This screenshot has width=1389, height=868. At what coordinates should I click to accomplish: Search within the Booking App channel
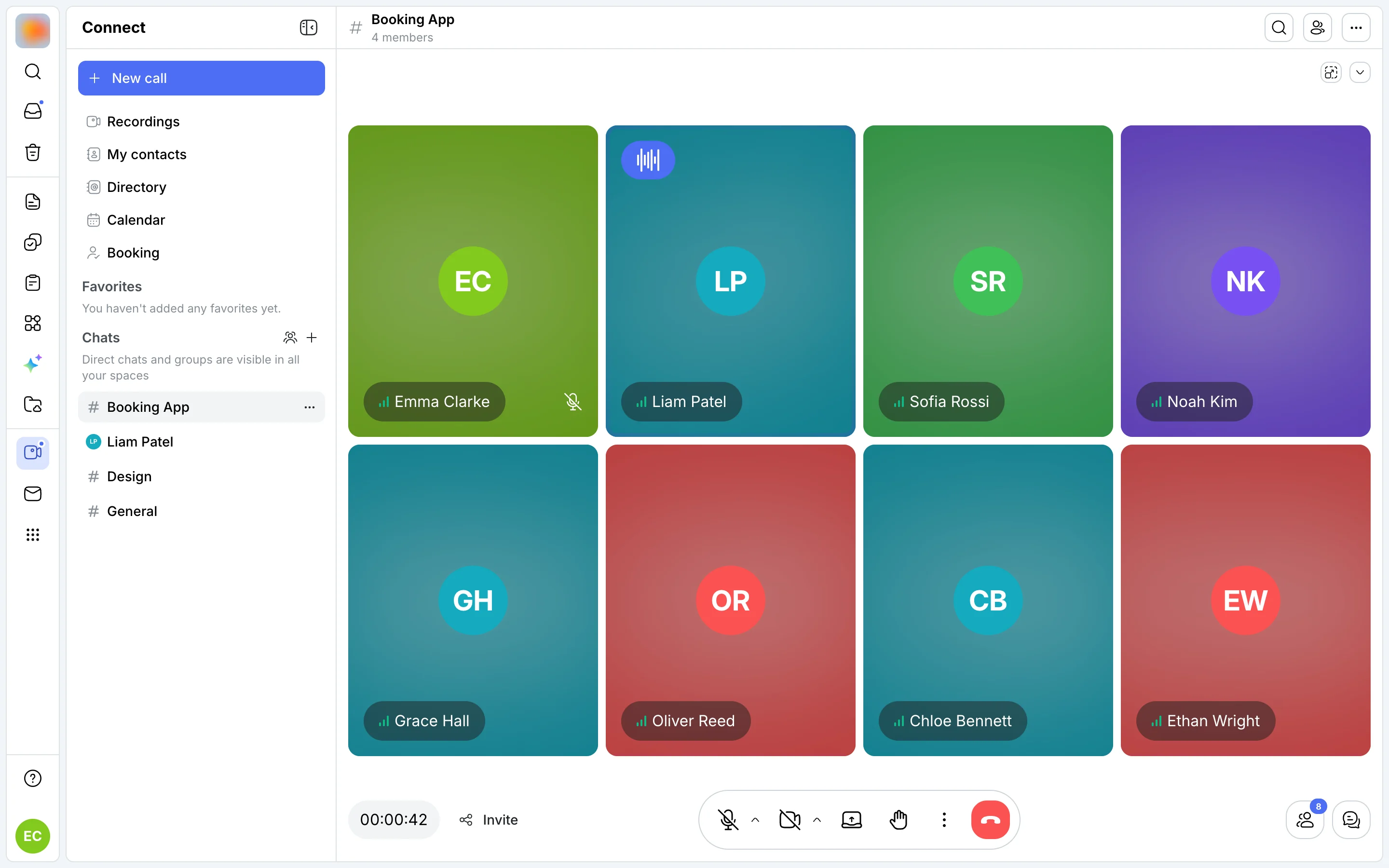[1279, 27]
